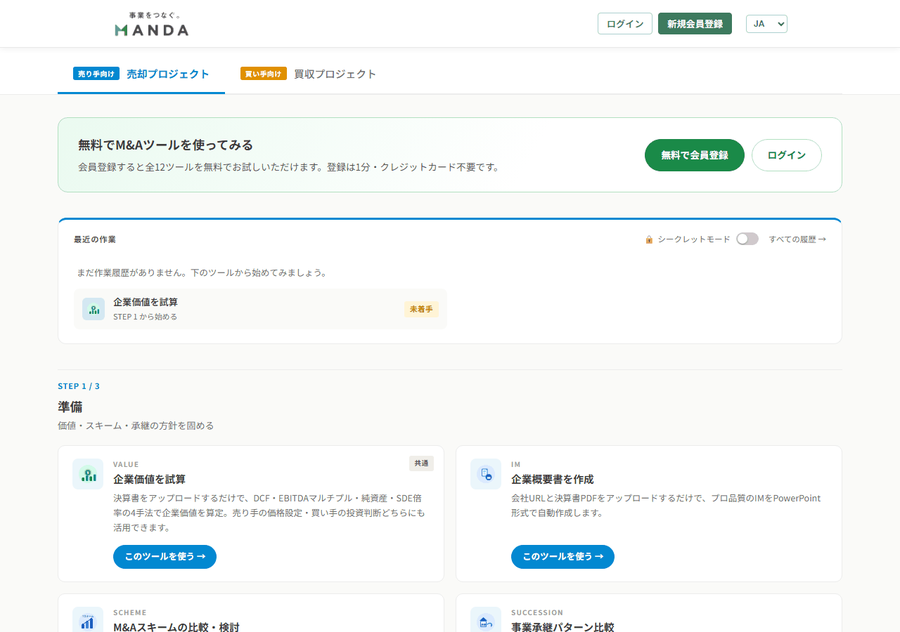Viewport: 900px width, 632px height.
Task: Click the 未着手 status badge
Action: [421, 309]
